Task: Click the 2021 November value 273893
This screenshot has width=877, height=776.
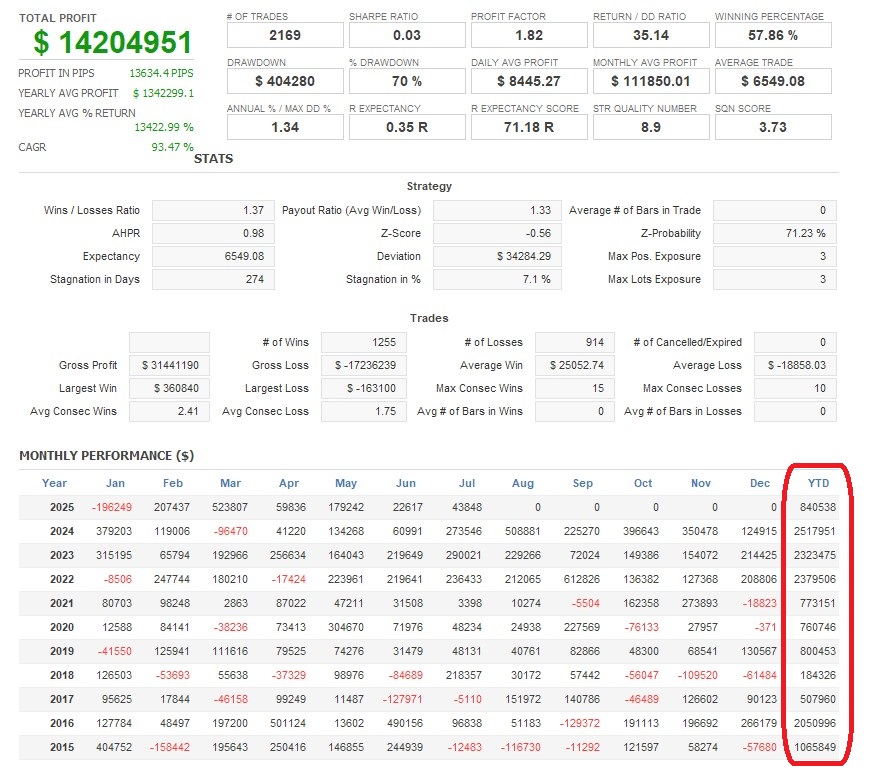Action: 700,604
